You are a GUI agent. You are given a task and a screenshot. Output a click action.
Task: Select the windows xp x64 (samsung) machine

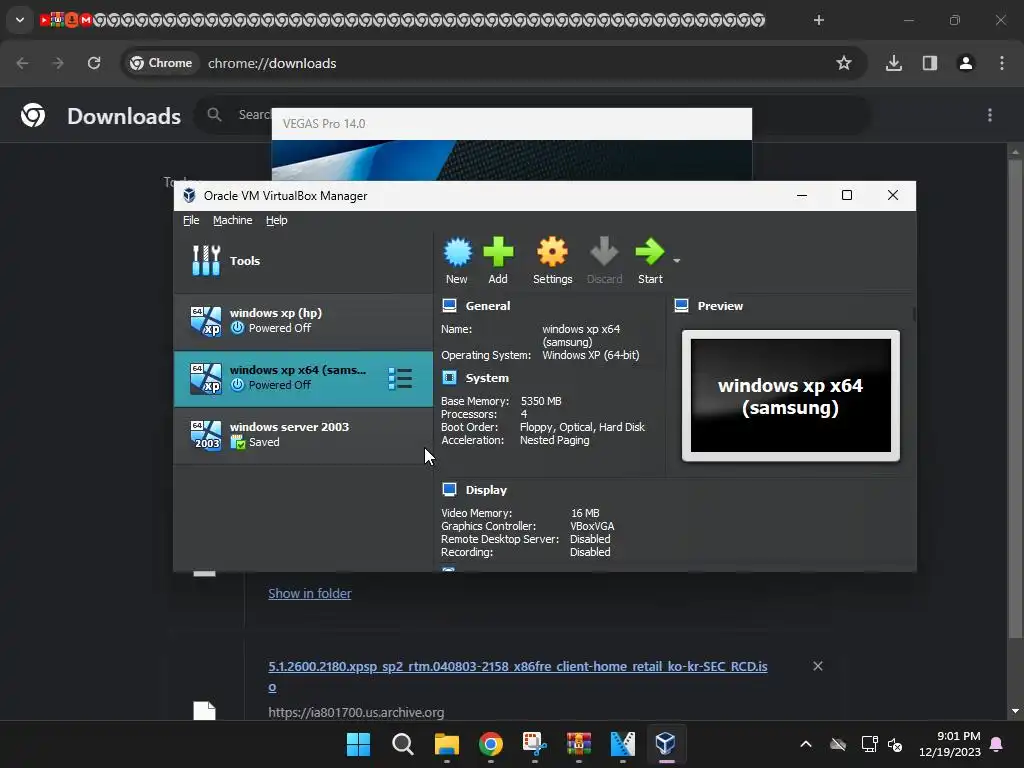click(x=303, y=378)
